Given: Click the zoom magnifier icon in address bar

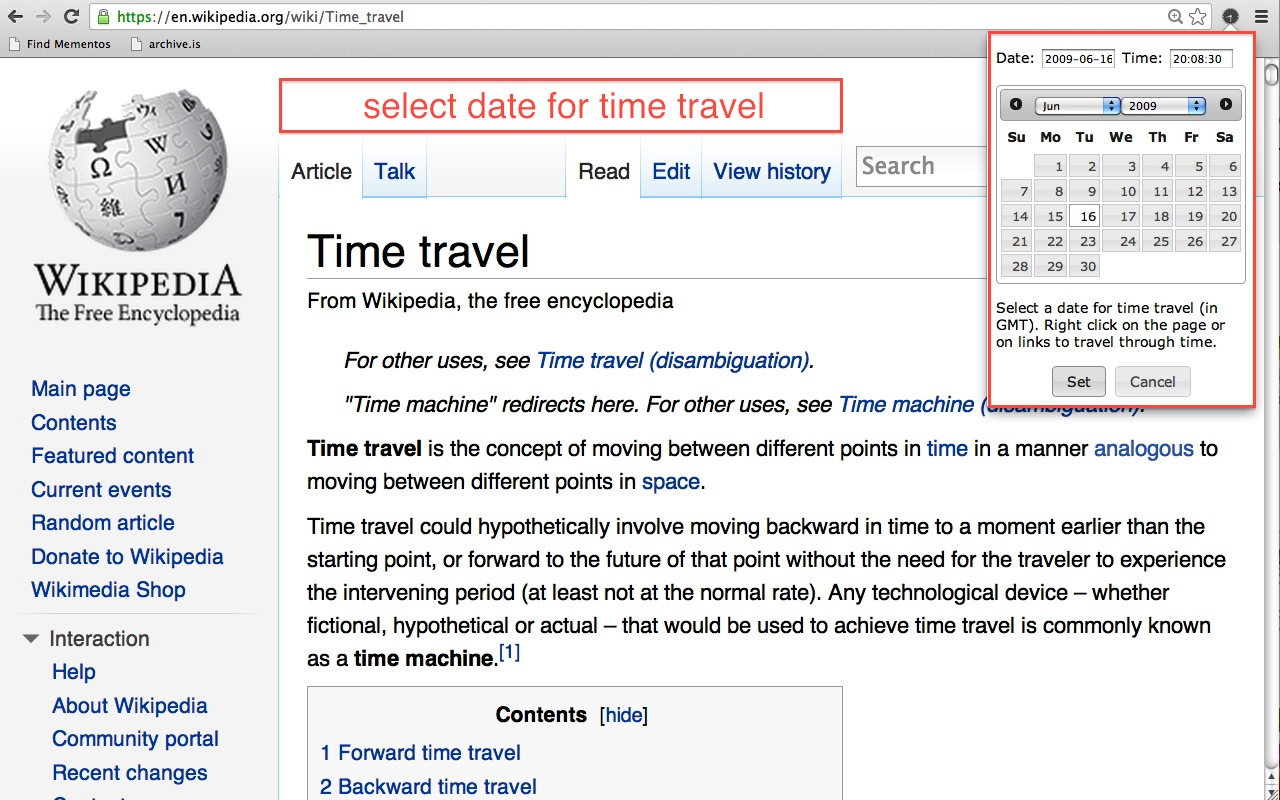Looking at the screenshot, I should (1176, 16).
